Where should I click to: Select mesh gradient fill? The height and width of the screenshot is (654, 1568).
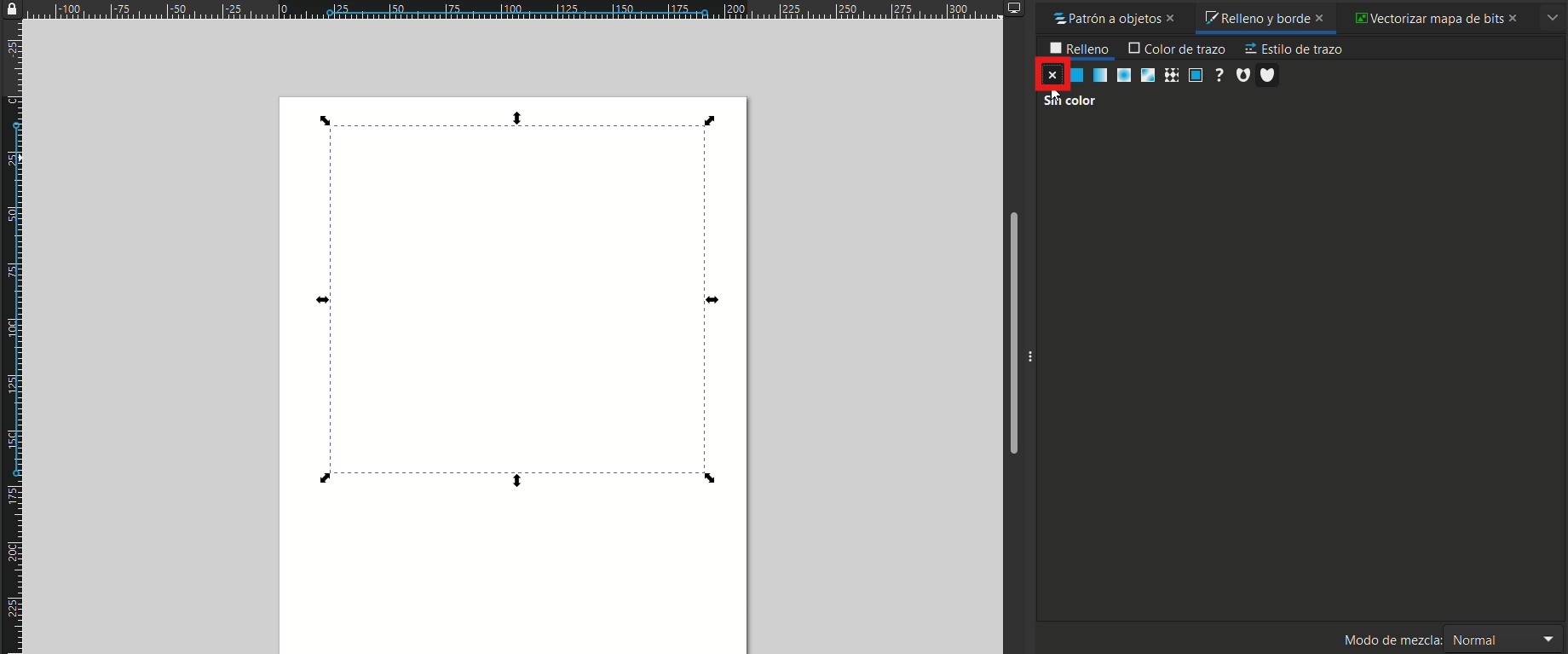1148,75
